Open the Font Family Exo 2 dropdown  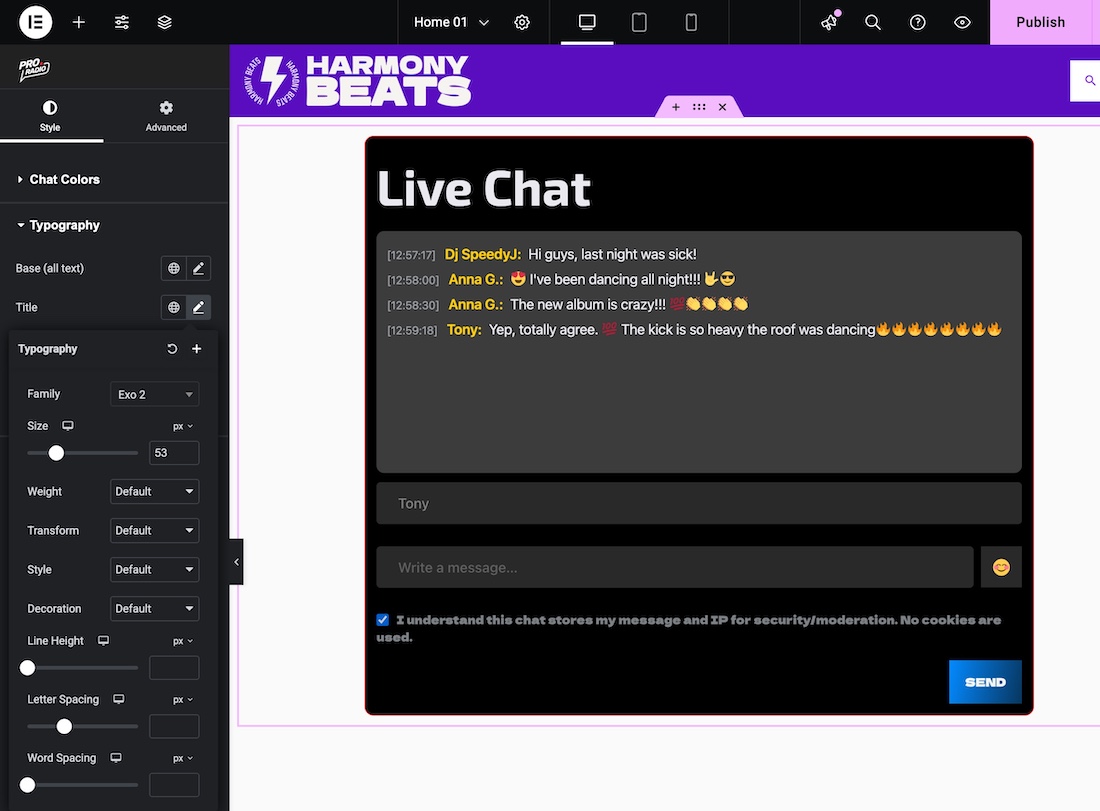tap(154, 394)
